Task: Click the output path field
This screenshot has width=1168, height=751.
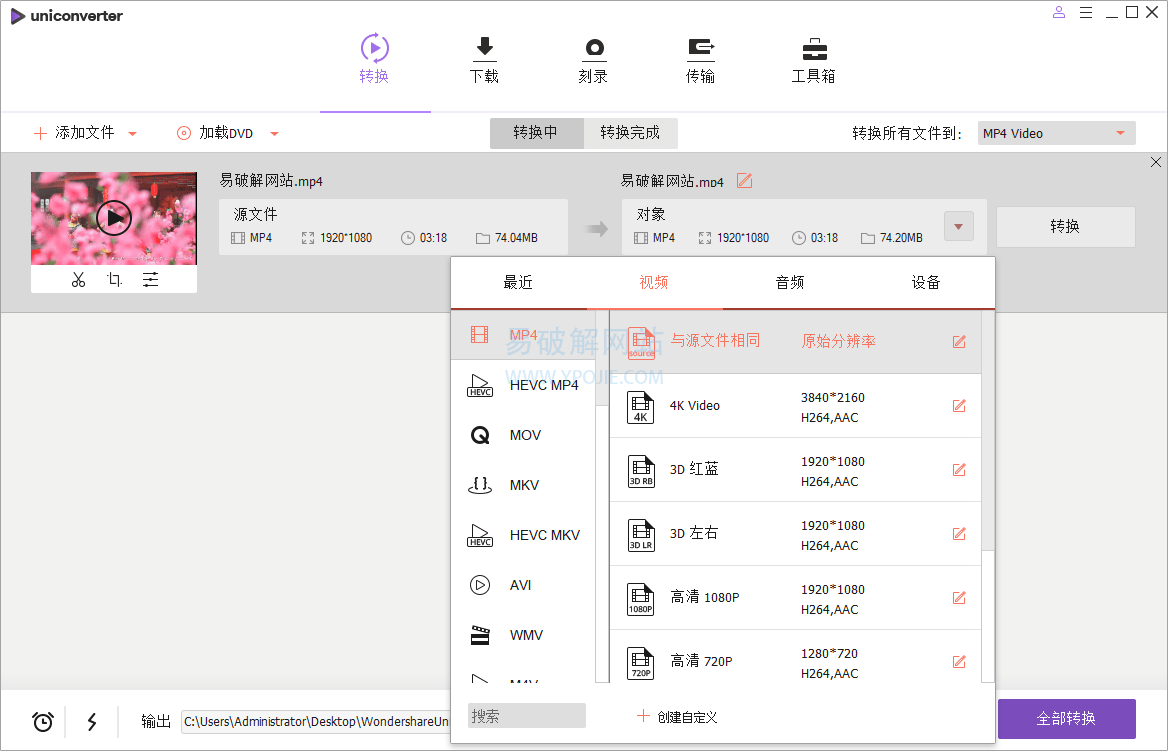Action: tap(317, 721)
